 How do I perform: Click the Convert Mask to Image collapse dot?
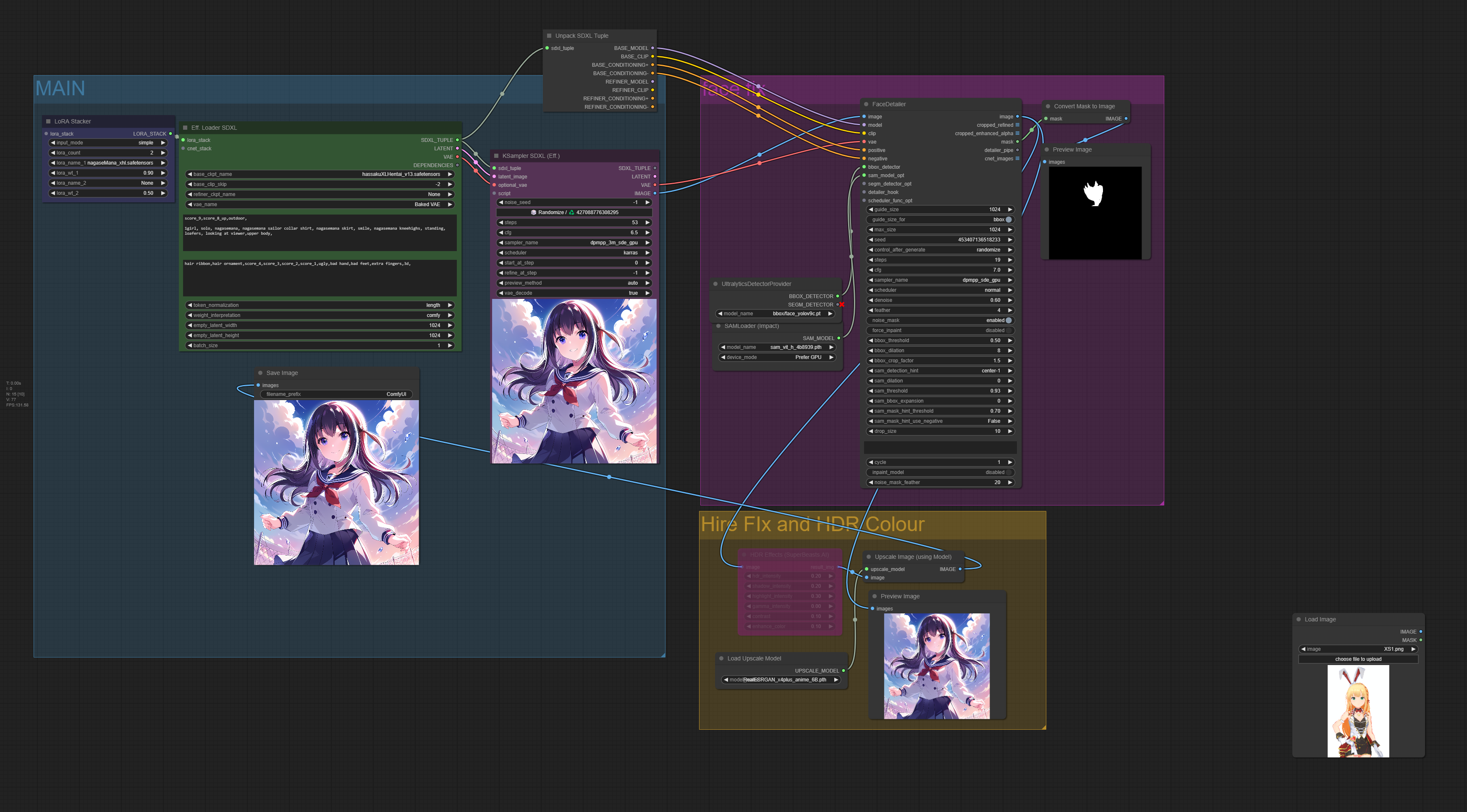click(x=1048, y=107)
